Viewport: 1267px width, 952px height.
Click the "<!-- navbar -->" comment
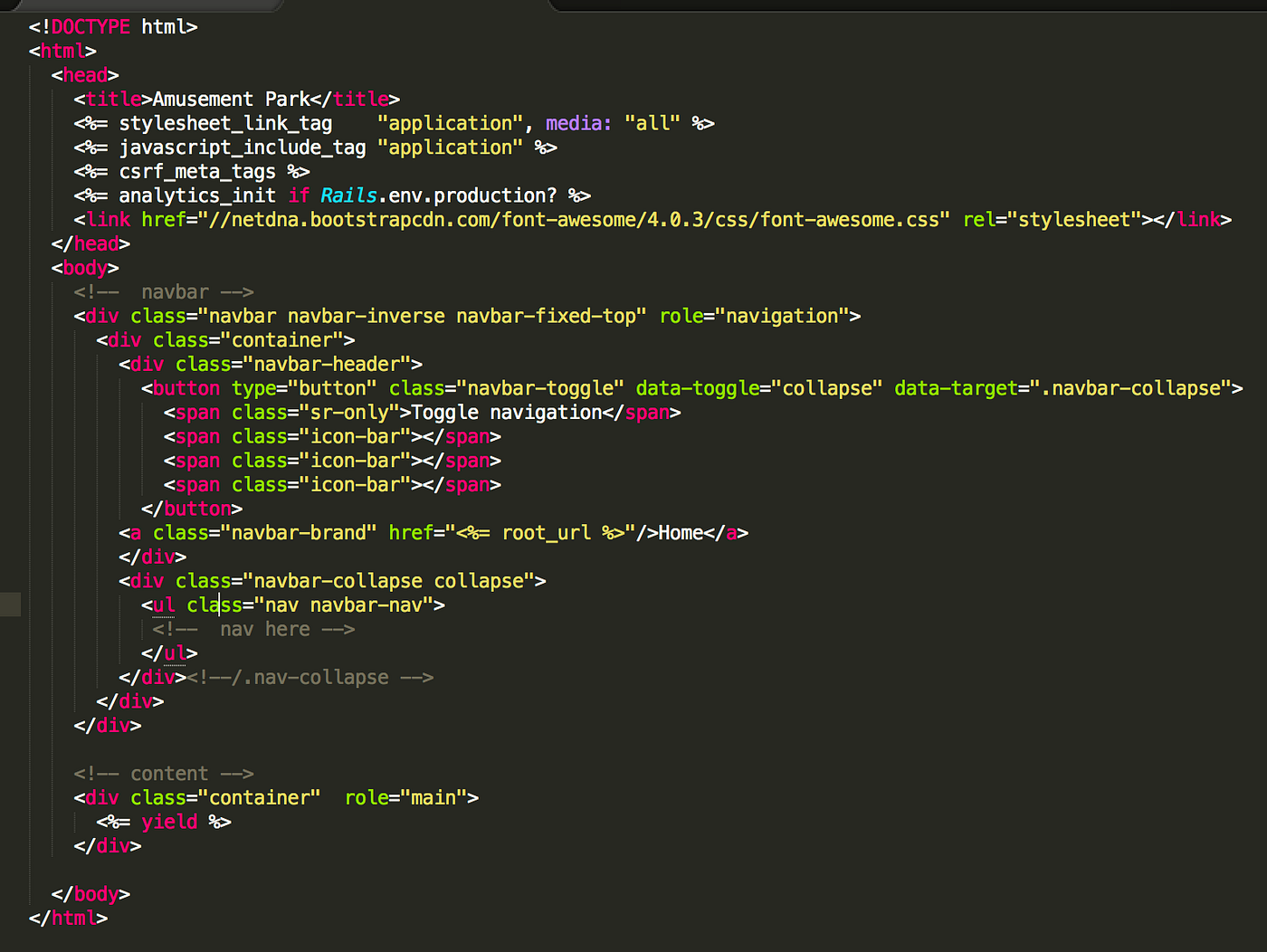[x=164, y=292]
